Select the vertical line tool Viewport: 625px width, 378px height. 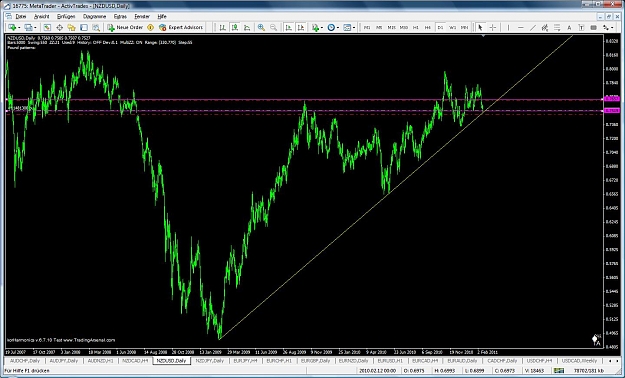point(508,28)
